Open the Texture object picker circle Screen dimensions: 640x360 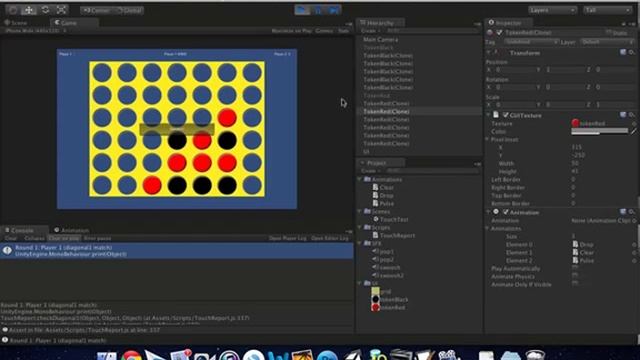634,123
